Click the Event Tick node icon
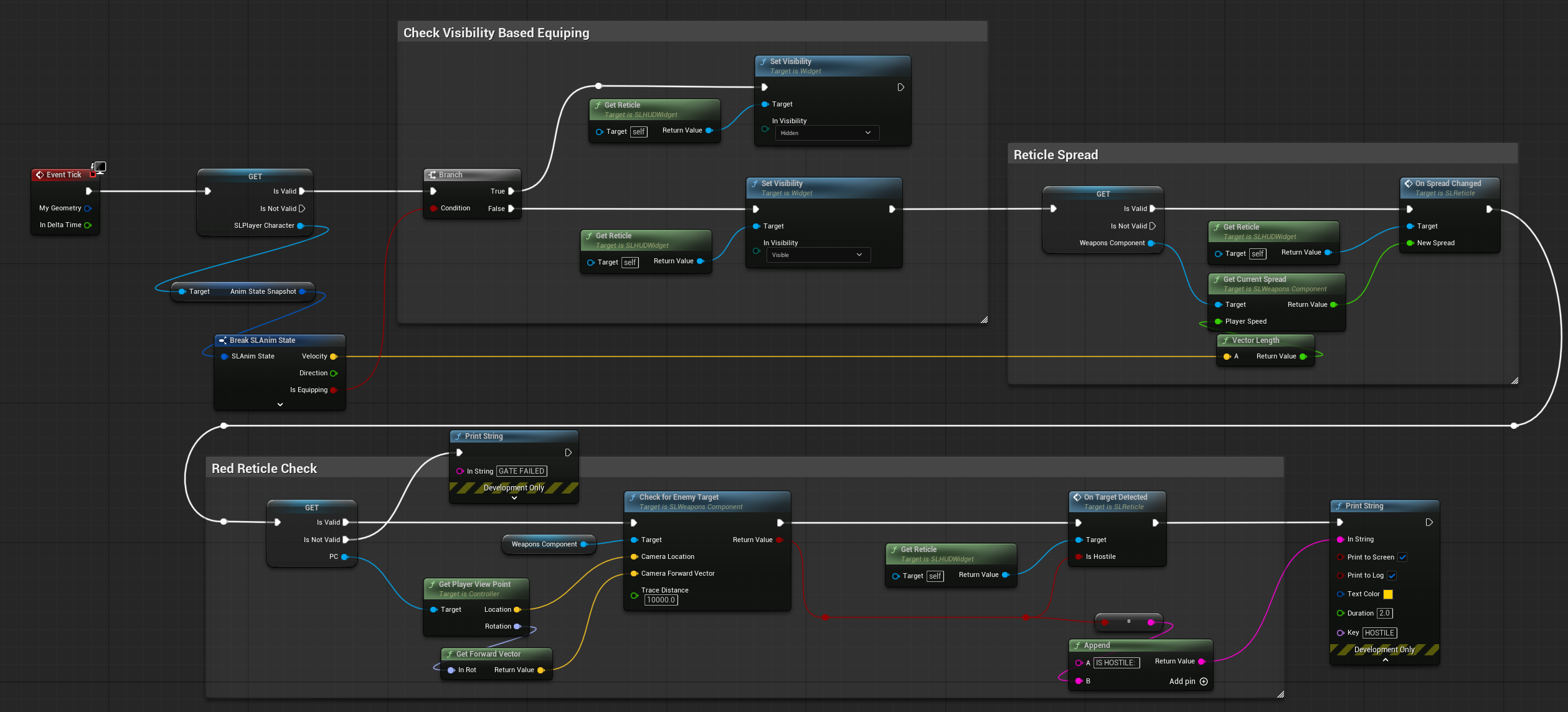 40,175
